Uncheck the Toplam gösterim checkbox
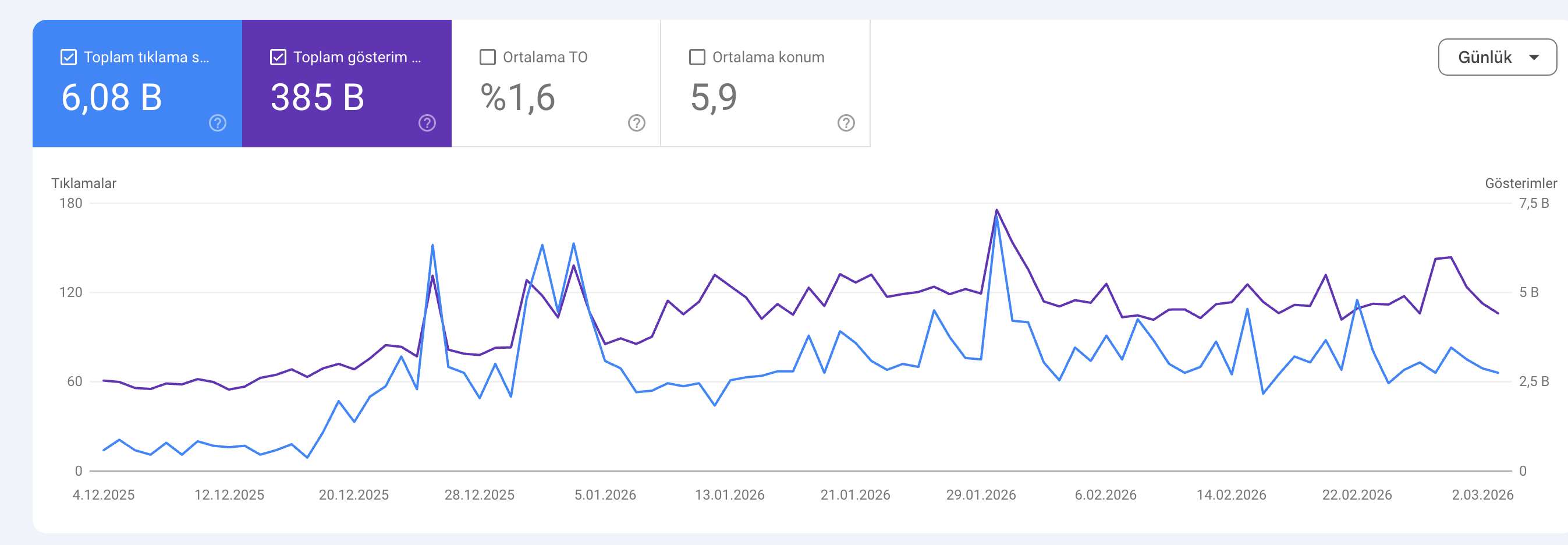 (x=278, y=56)
